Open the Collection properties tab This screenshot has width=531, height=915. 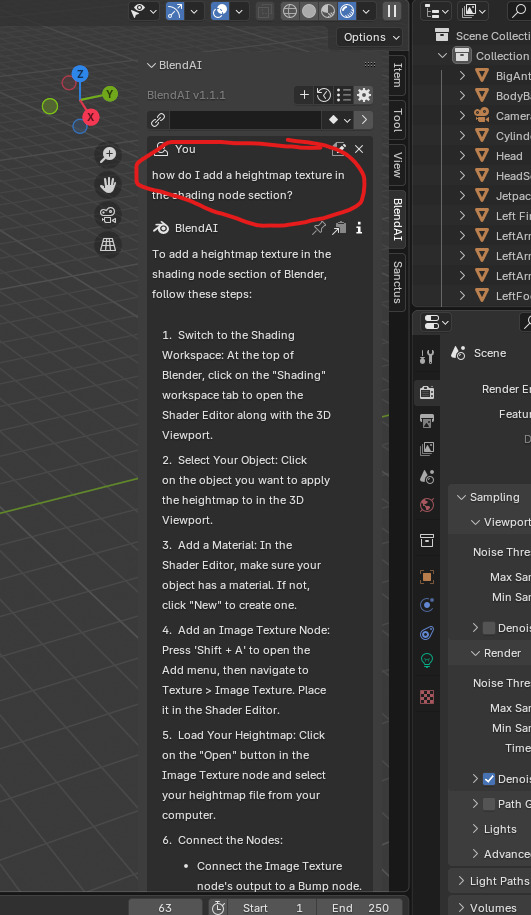pos(427,540)
